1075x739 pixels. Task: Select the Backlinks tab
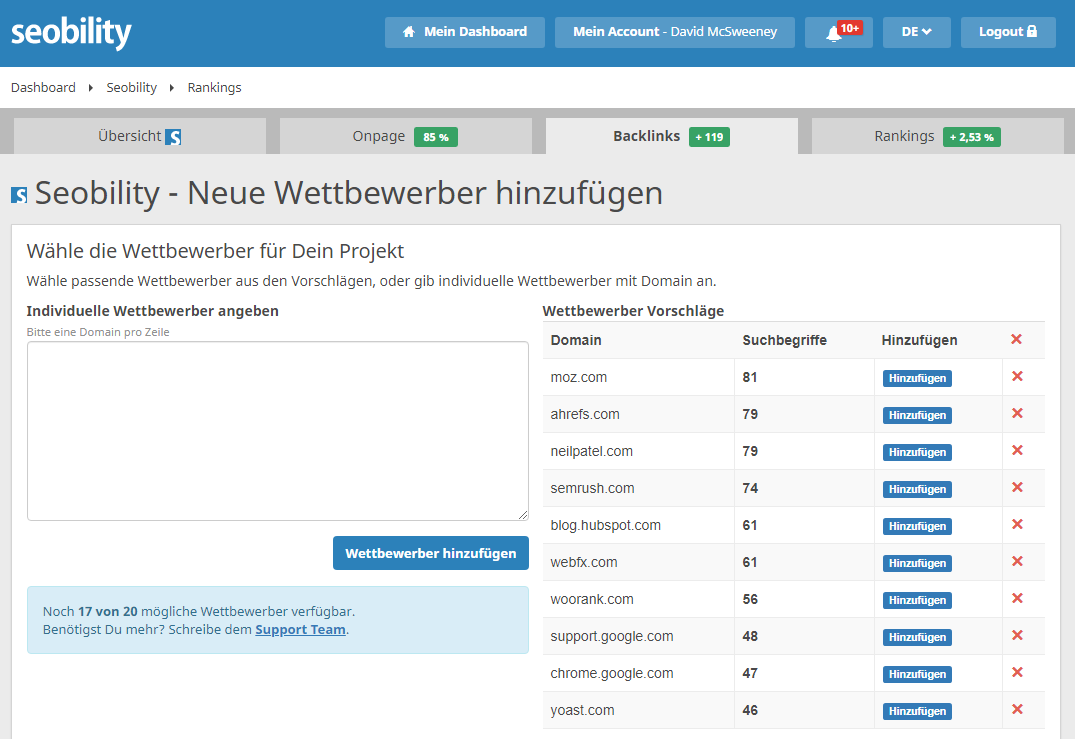pyautogui.click(x=672, y=136)
